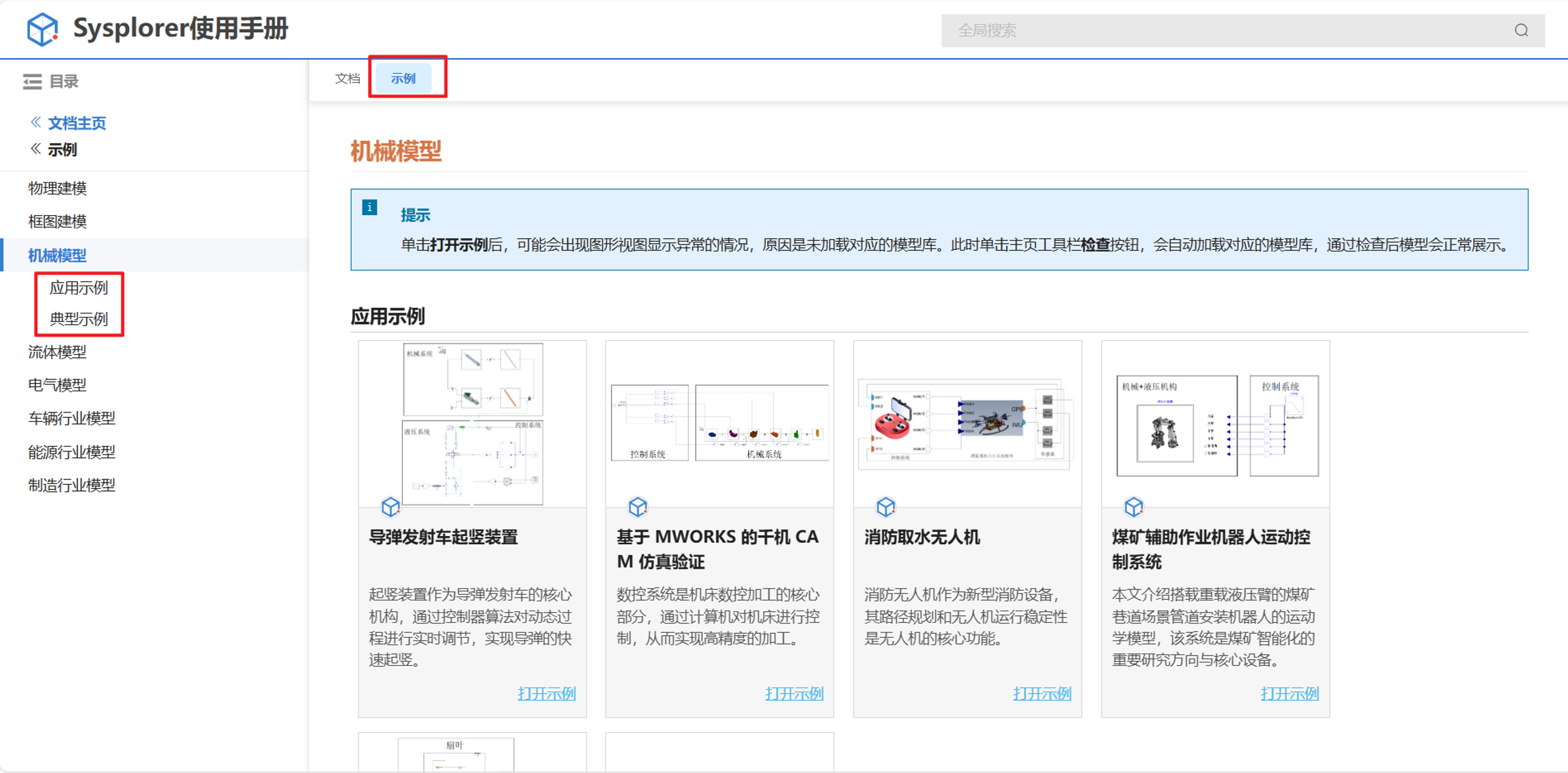
Task: Open 打开示例 link for 消防取水无人机
Action: [1042, 694]
